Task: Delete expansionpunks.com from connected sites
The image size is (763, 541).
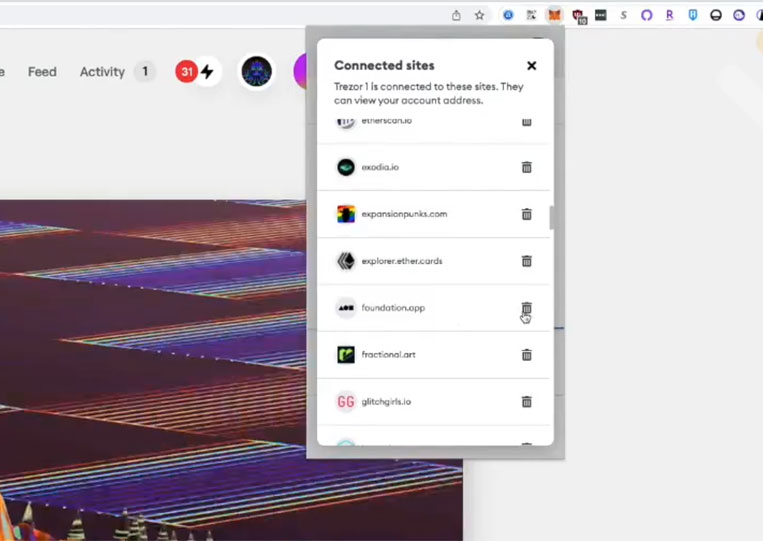Action: click(x=527, y=214)
